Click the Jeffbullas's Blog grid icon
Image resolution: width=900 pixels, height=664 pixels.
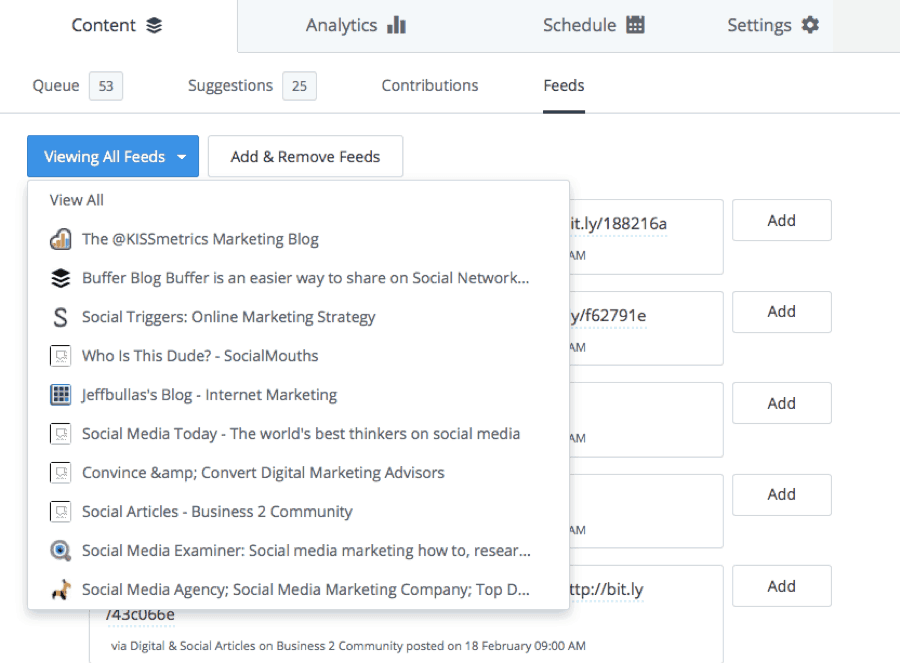pyautogui.click(x=60, y=395)
